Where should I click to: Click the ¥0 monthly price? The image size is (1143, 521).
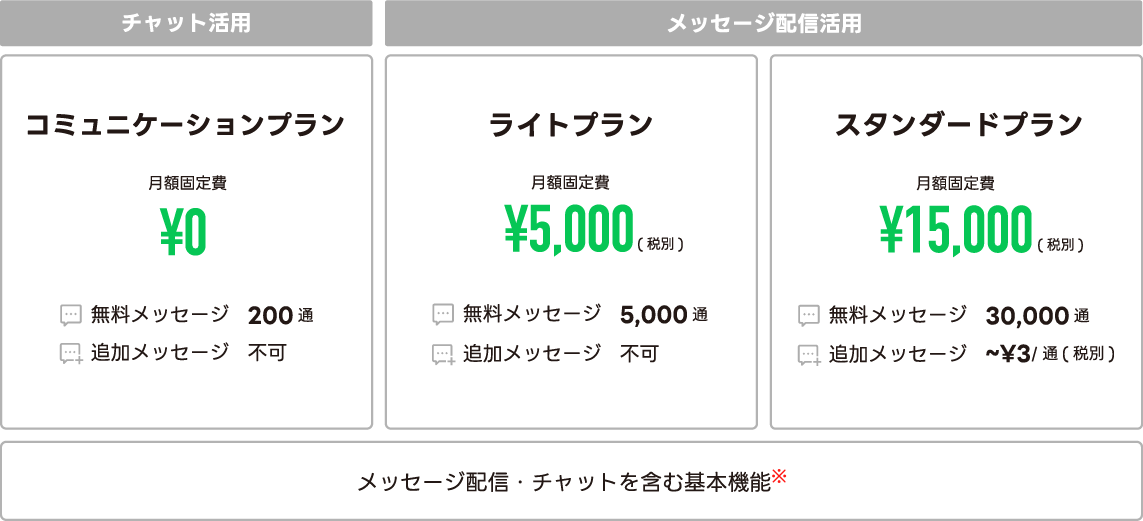click(185, 231)
